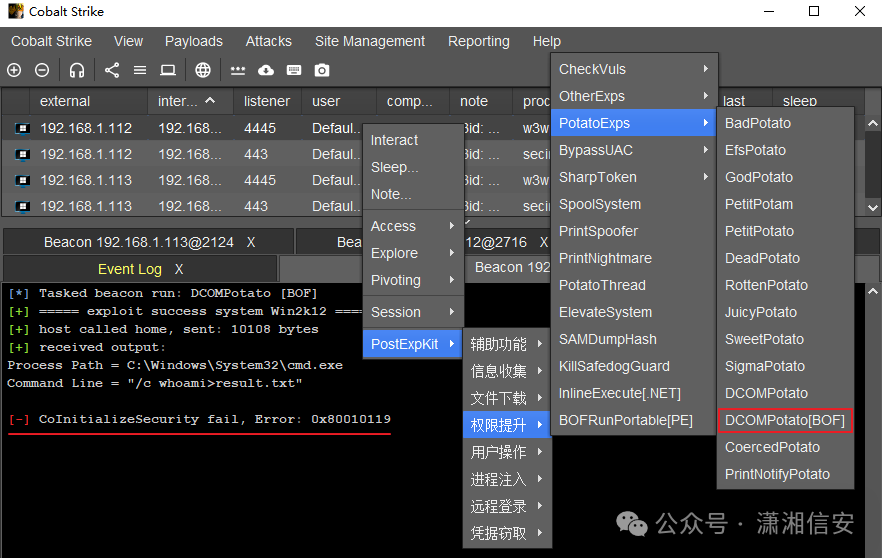Open the View menu
Image resolution: width=882 pixels, height=558 pixels.
[x=128, y=42]
